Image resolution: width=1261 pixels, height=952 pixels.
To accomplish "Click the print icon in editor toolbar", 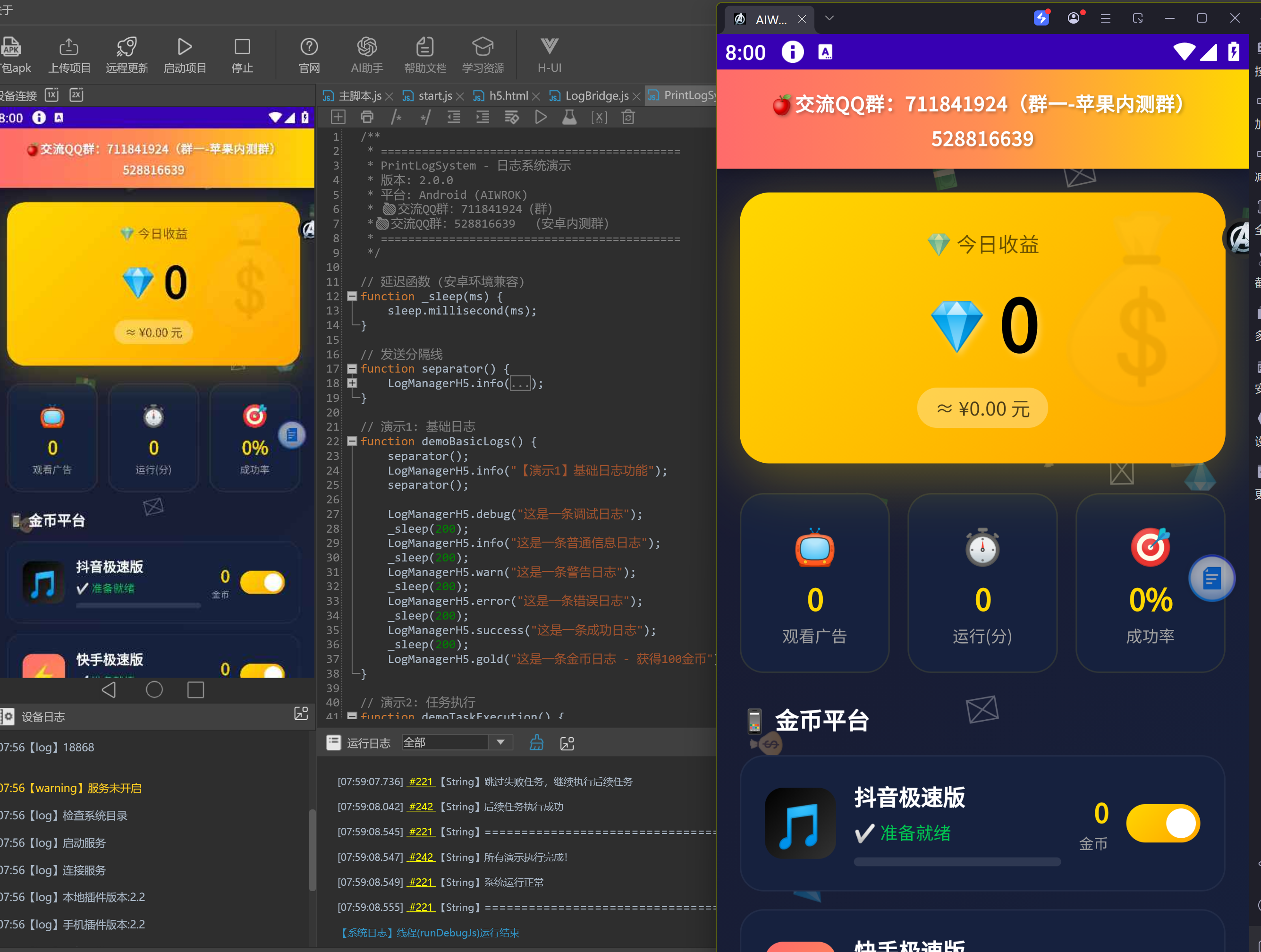I will [367, 118].
